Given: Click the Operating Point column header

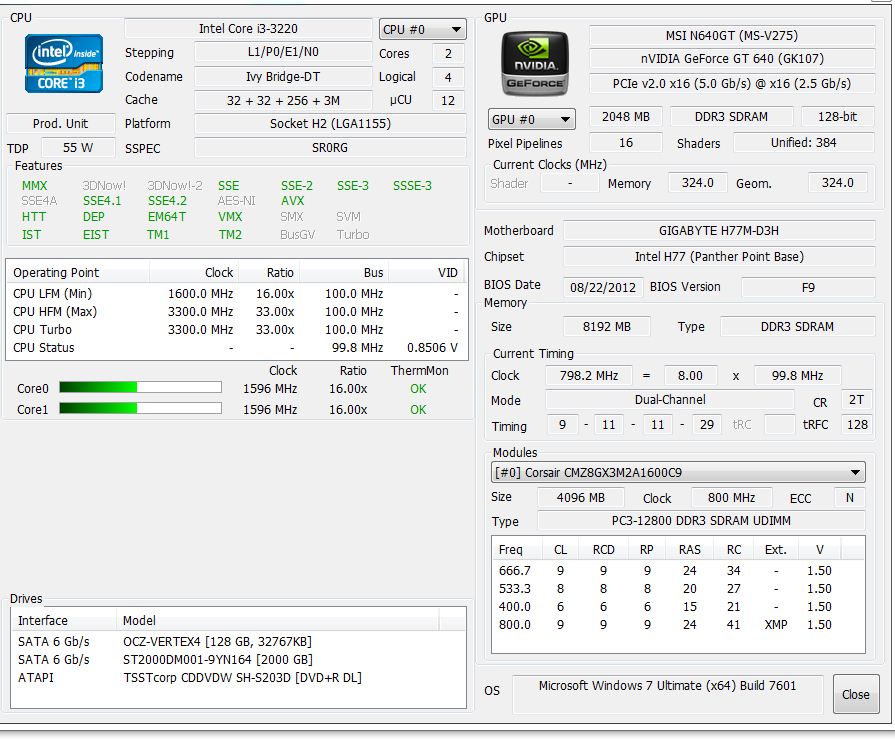Looking at the screenshot, I should coord(78,273).
